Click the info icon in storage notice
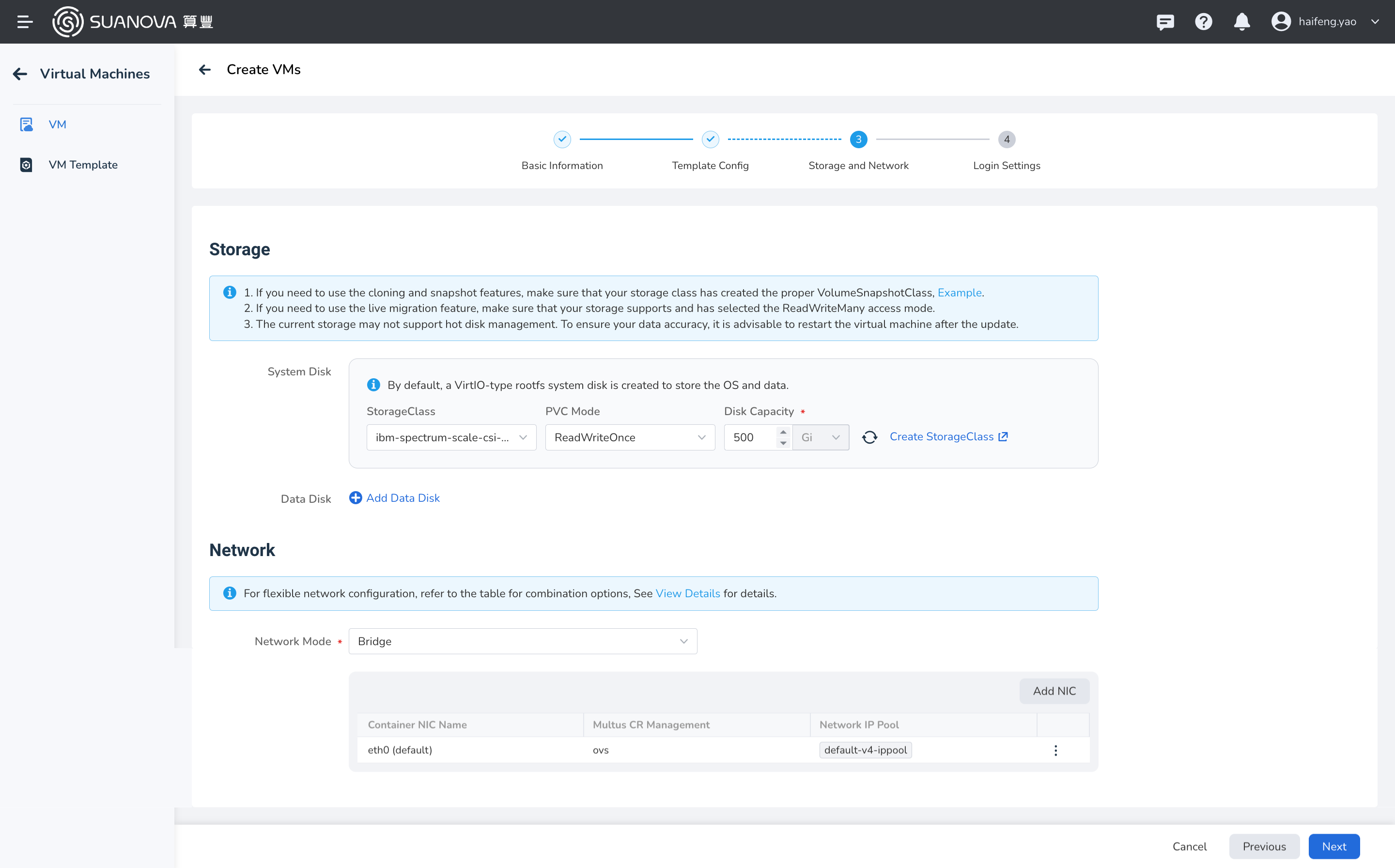1395x868 pixels. click(x=230, y=292)
